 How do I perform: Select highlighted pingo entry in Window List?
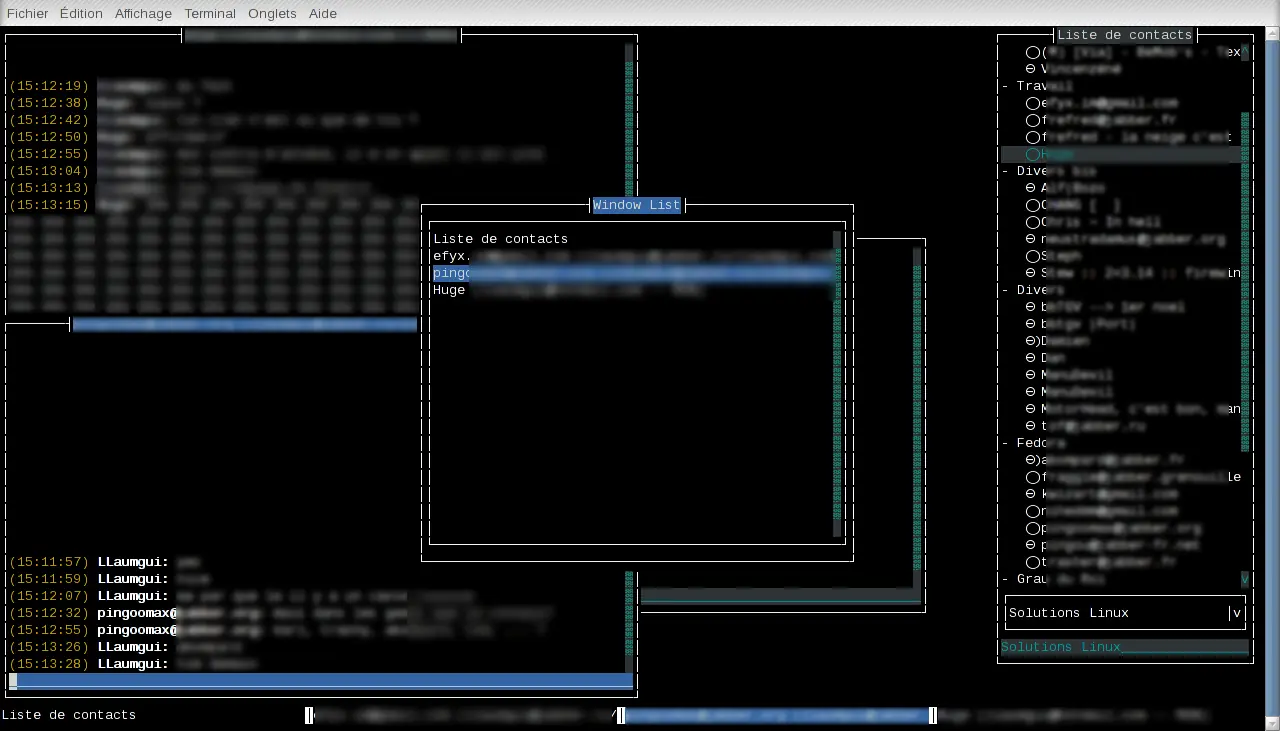(x=632, y=273)
